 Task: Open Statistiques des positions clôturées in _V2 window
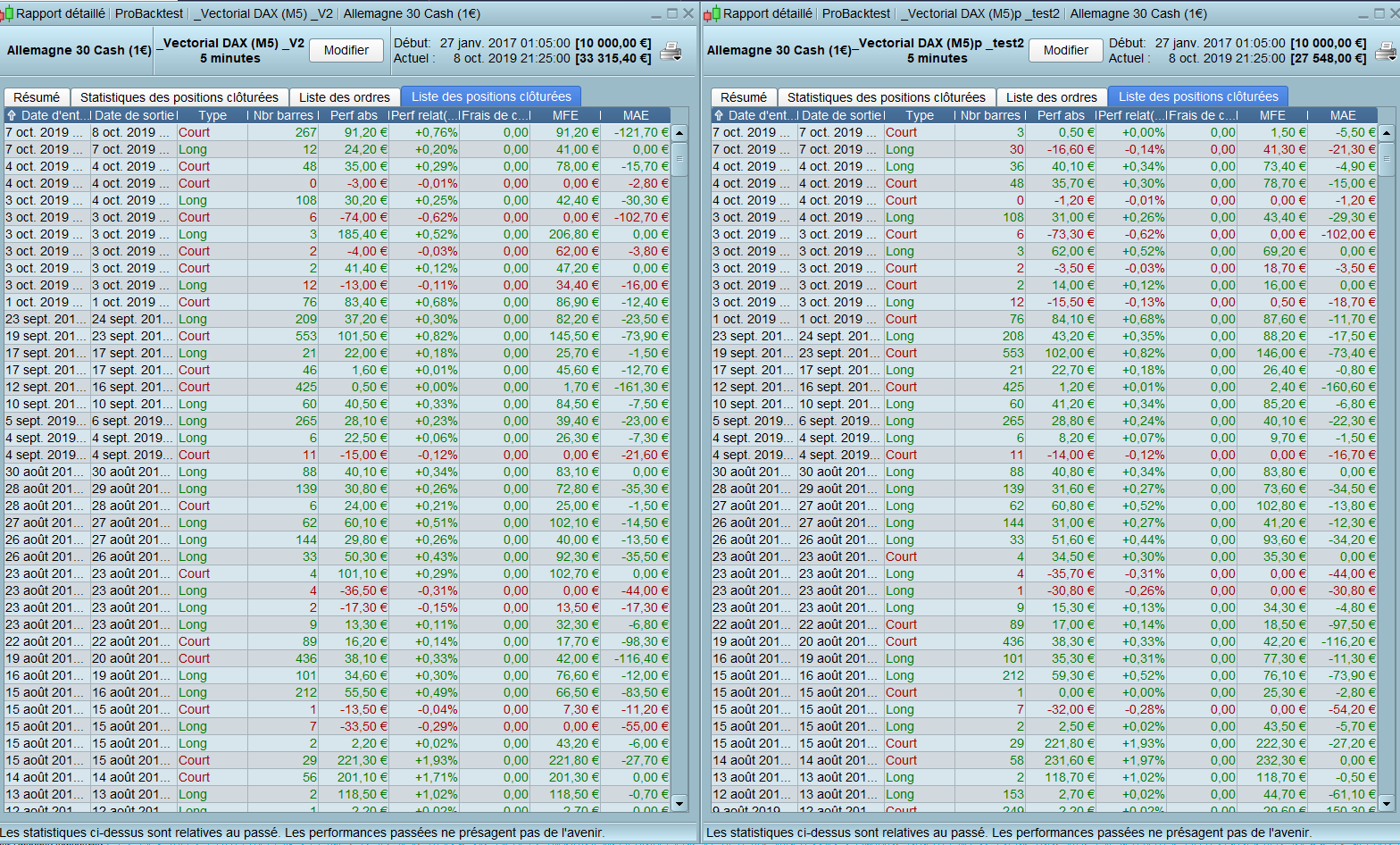pyautogui.click(x=179, y=97)
